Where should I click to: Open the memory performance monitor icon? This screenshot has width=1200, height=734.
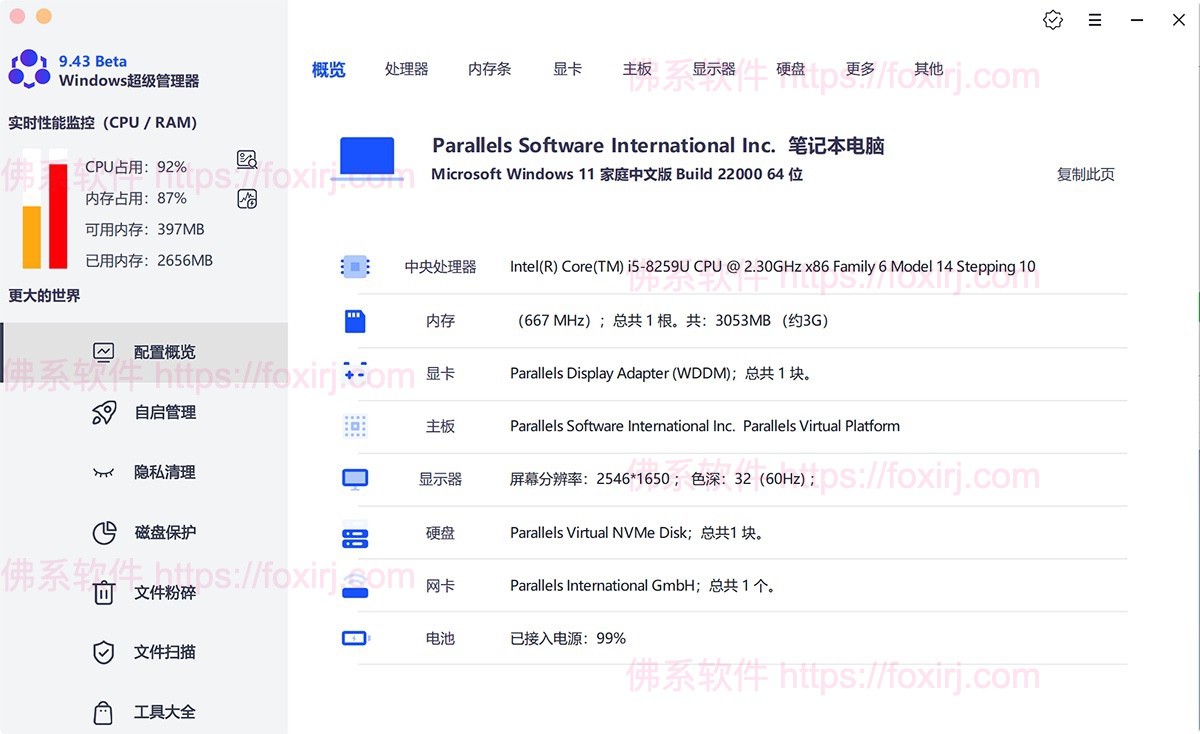pyautogui.click(x=246, y=198)
